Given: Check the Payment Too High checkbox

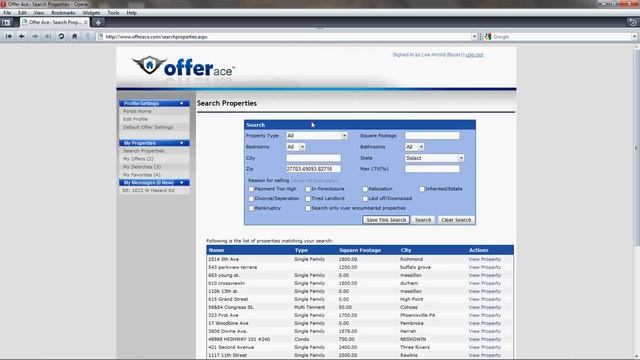Looking at the screenshot, I should pos(251,189).
